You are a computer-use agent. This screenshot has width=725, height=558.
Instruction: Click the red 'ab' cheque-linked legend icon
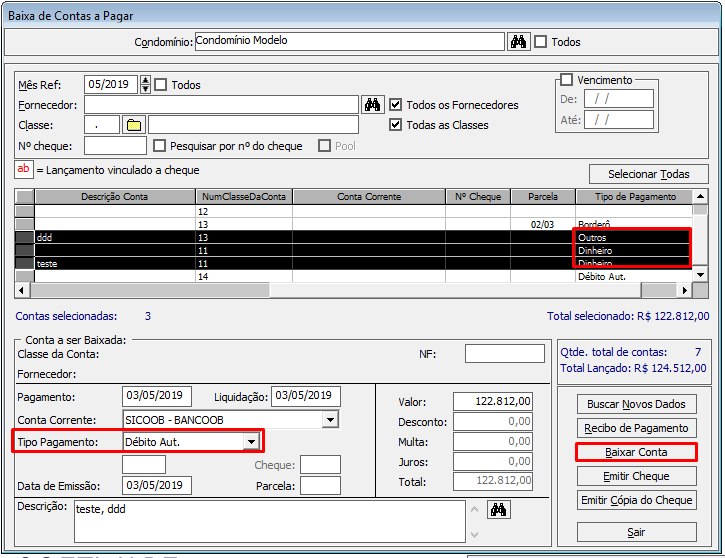point(24,169)
